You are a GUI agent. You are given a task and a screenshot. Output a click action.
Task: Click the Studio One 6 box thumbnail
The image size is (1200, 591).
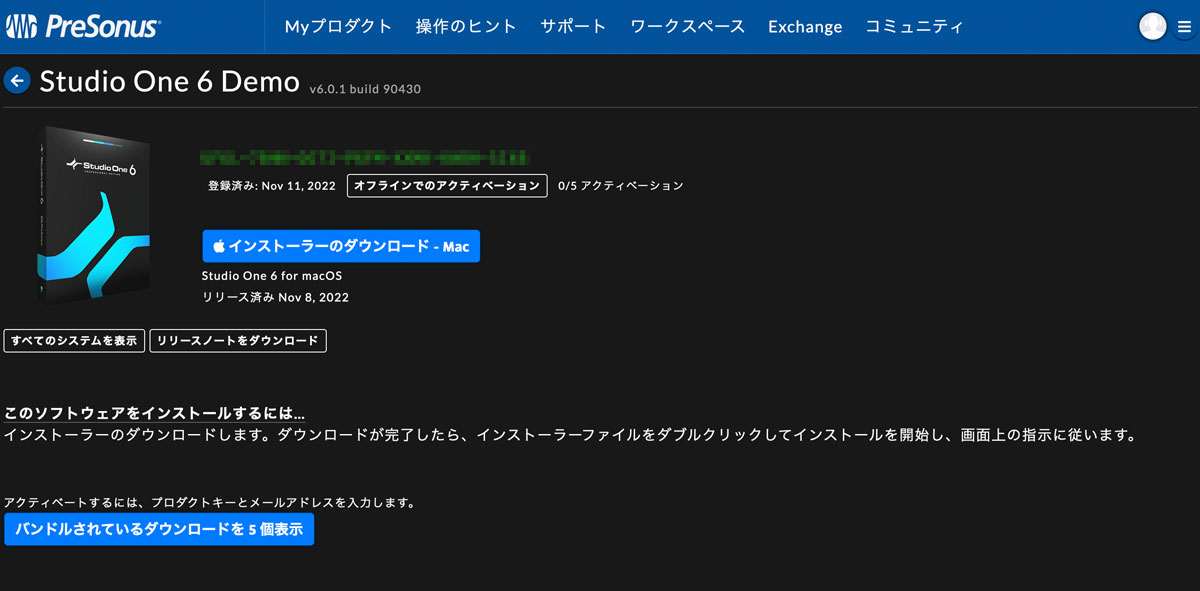(93, 214)
